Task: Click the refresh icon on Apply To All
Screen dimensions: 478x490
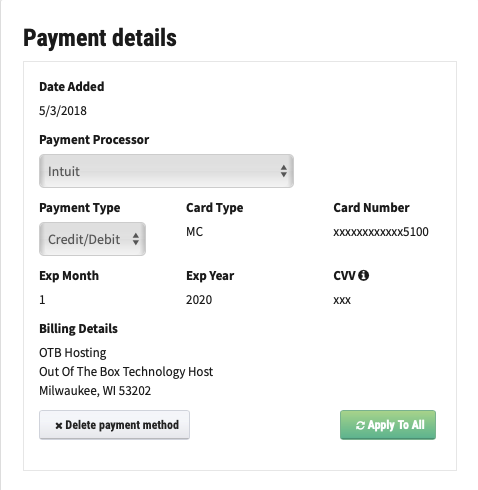Action: point(360,425)
